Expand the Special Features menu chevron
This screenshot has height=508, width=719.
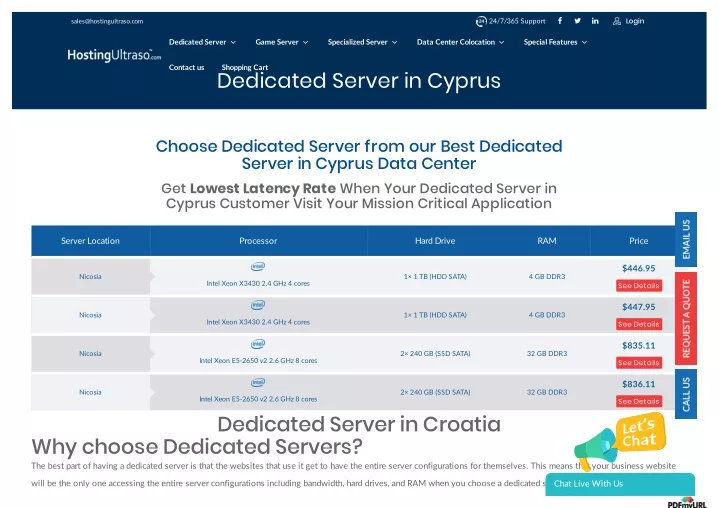click(x=584, y=42)
